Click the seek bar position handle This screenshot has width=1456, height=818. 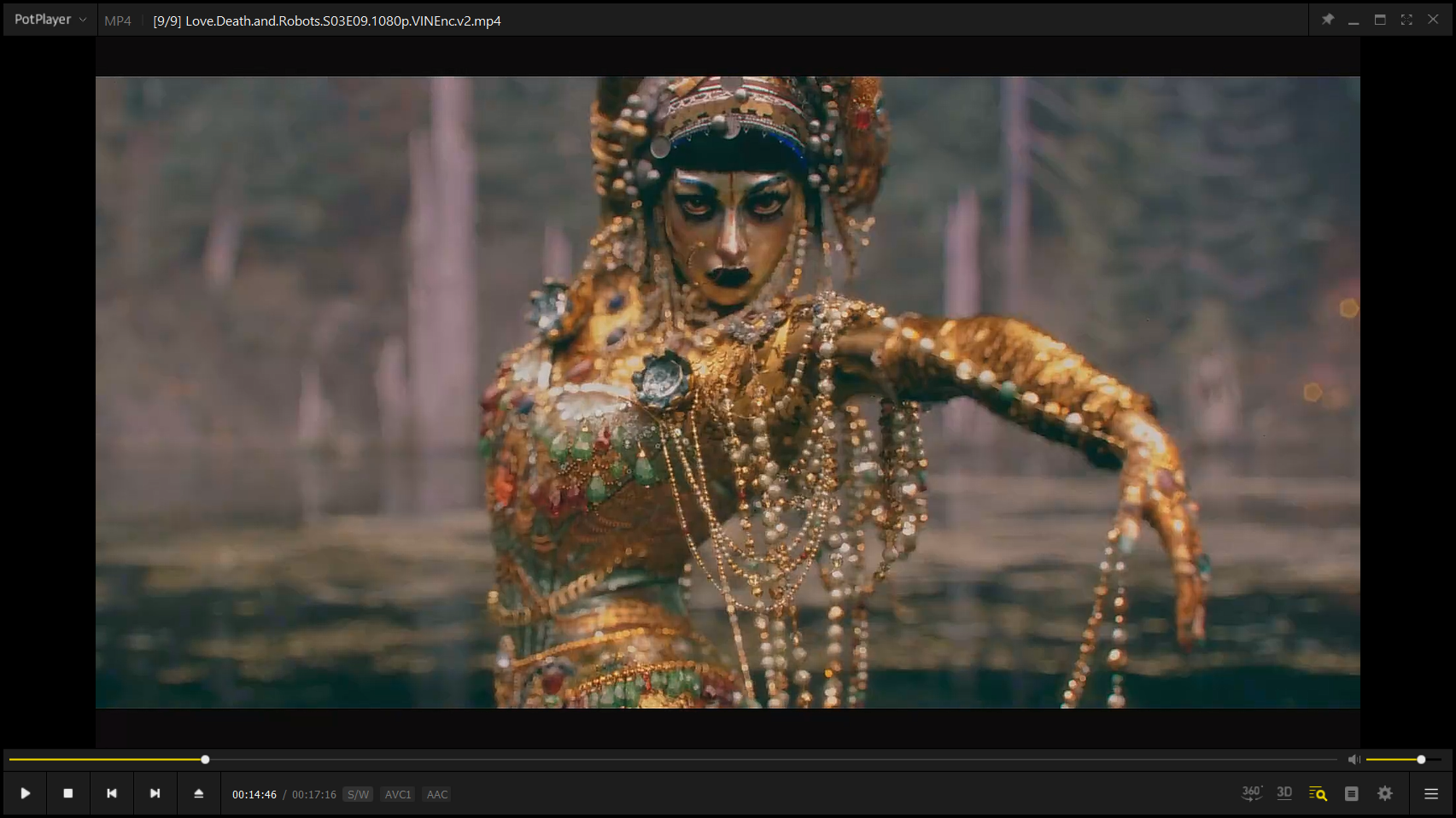[205, 759]
